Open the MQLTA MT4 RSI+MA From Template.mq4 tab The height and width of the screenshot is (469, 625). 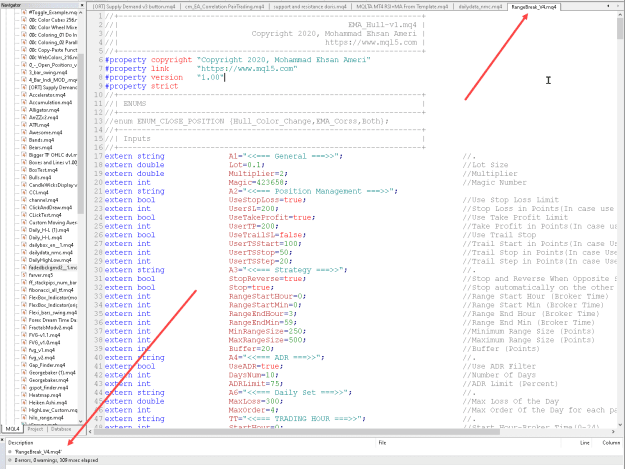[402, 7]
